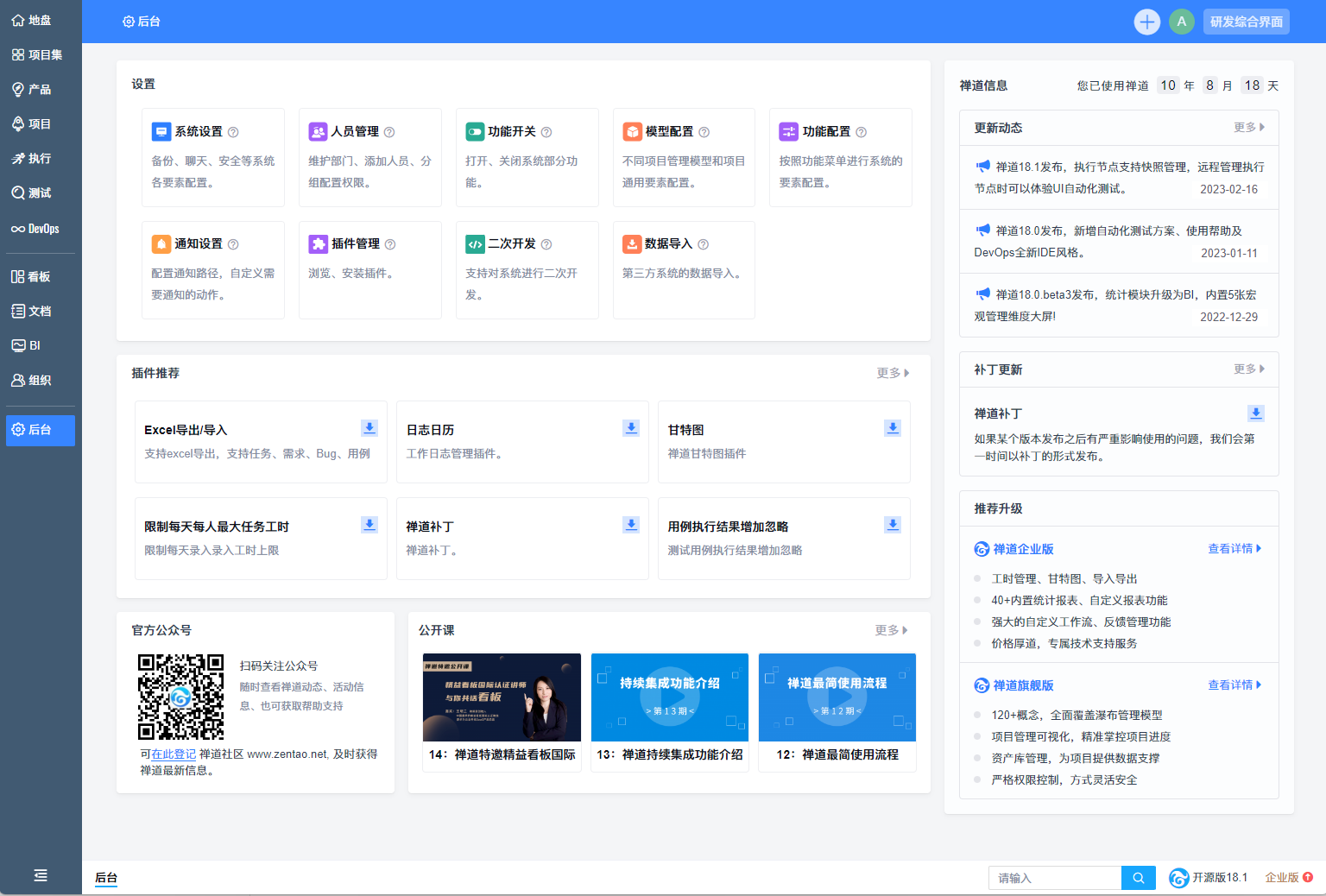The image size is (1326, 896).
Task: Show help for 模型配置 question icon
Action: 704,132
